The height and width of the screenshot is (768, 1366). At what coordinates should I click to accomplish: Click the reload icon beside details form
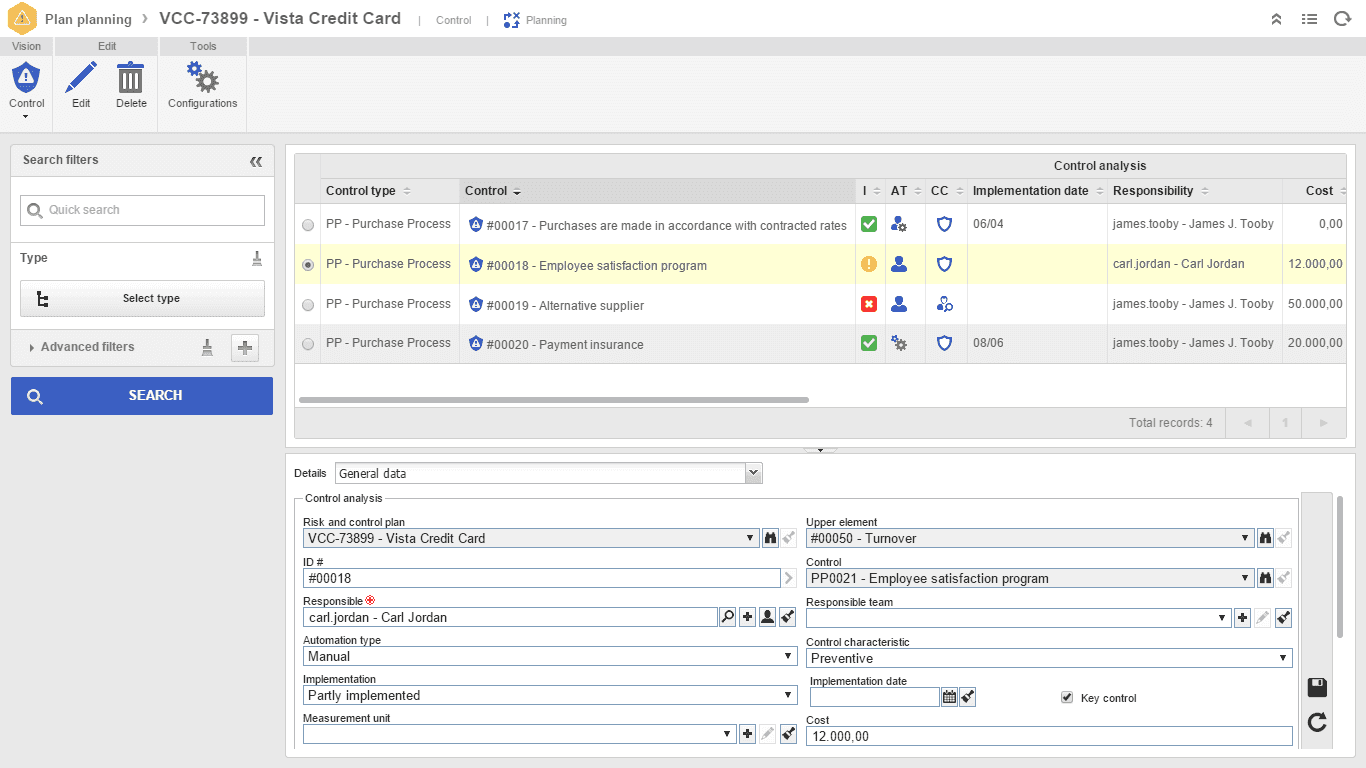click(x=1317, y=722)
